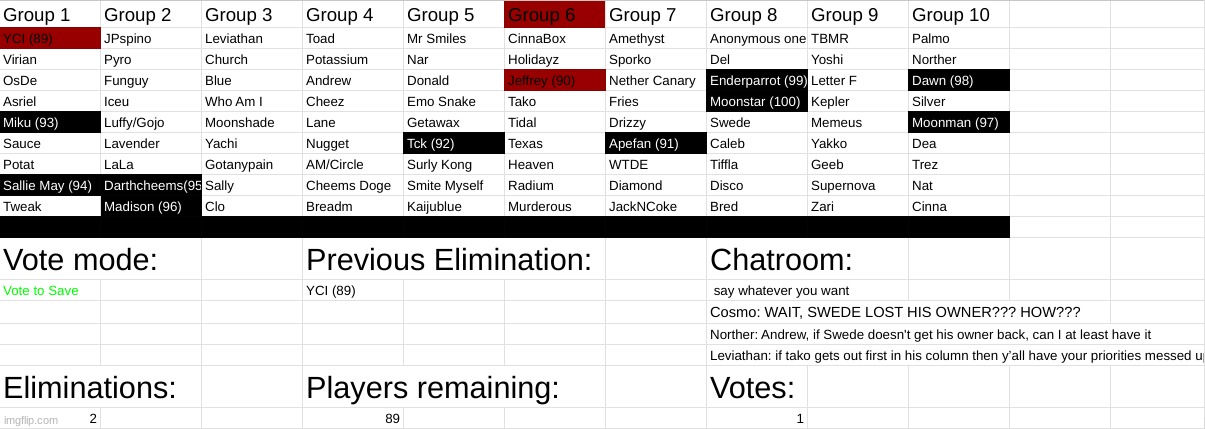Click the Madison (96) cell
Viewport: 1205px width, 429px height.
(x=151, y=207)
